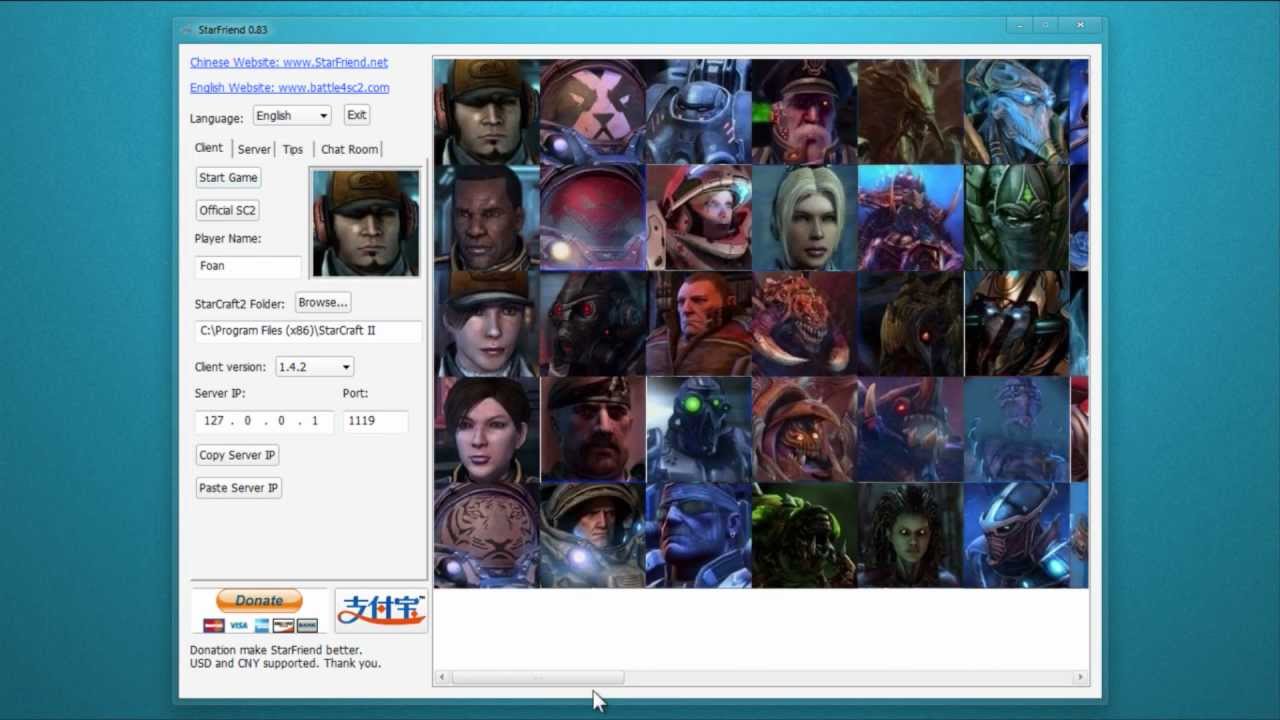Pick the pink panda helmet portrait
The image size is (1280, 720).
(x=592, y=111)
